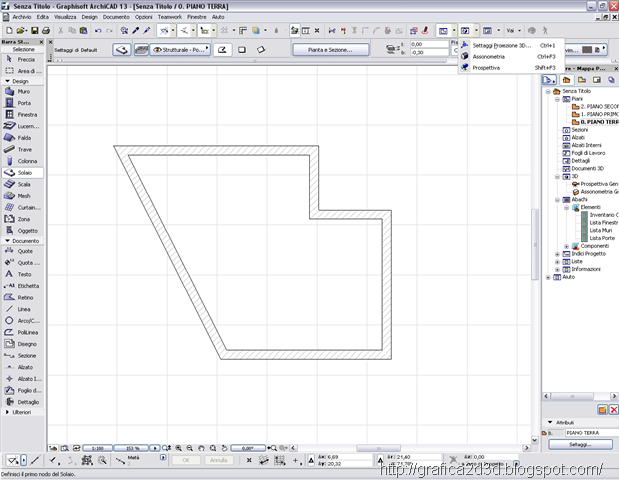Select the Colonna column tool
This screenshot has height=480, width=619.
23,161
